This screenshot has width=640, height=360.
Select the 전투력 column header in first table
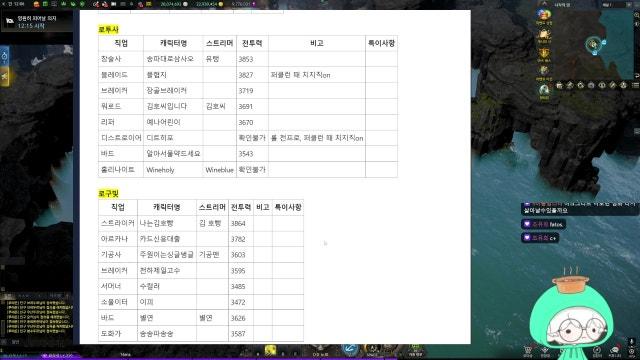(252, 43)
